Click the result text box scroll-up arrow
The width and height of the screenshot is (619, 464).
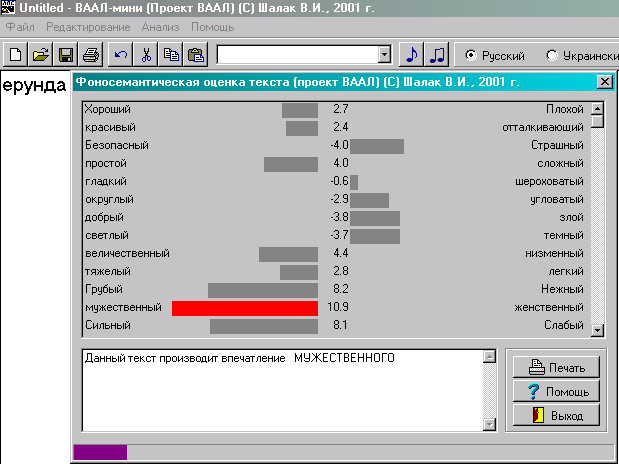tap(489, 357)
